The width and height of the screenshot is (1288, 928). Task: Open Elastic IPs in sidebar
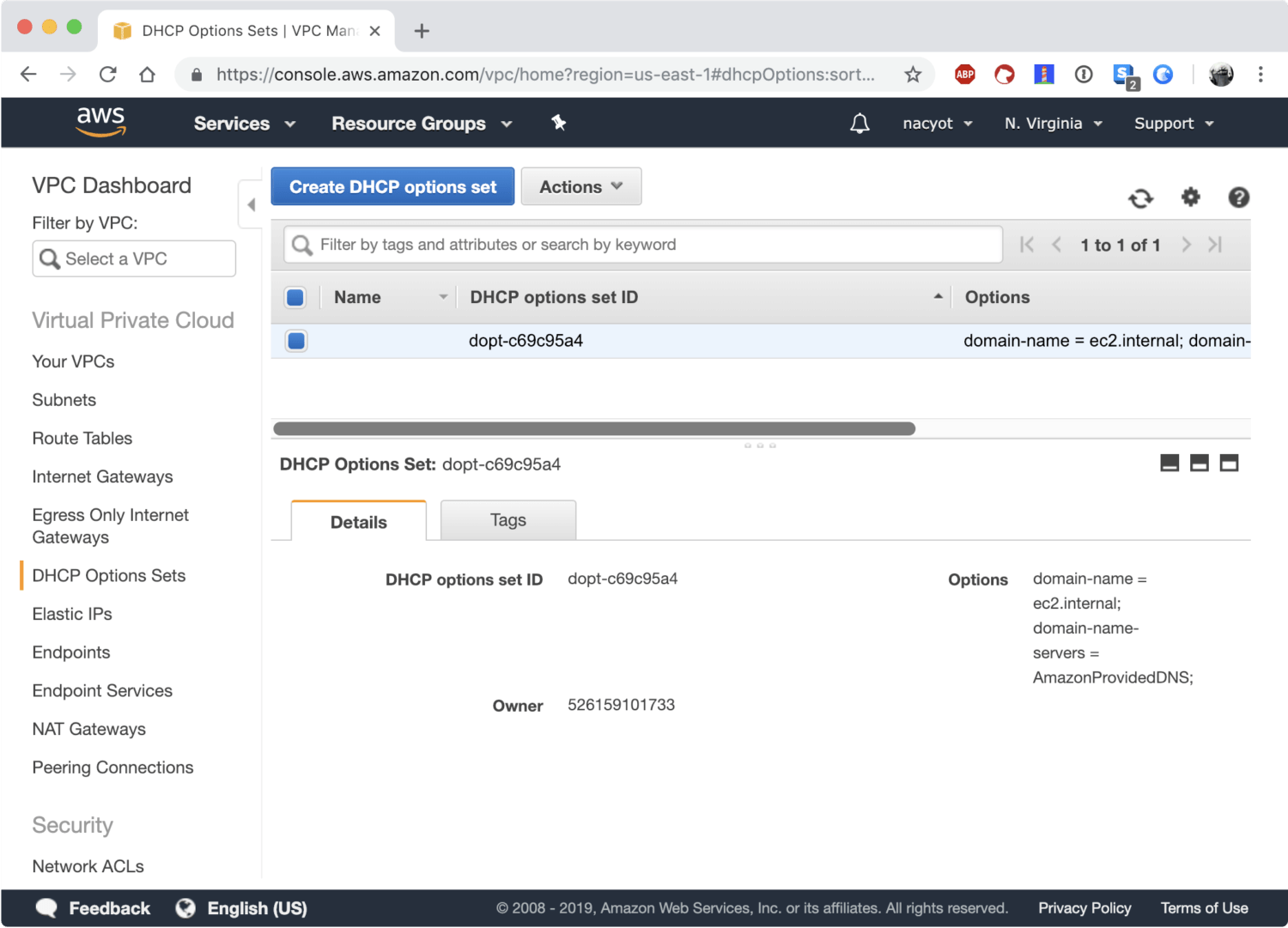(72, 614)
